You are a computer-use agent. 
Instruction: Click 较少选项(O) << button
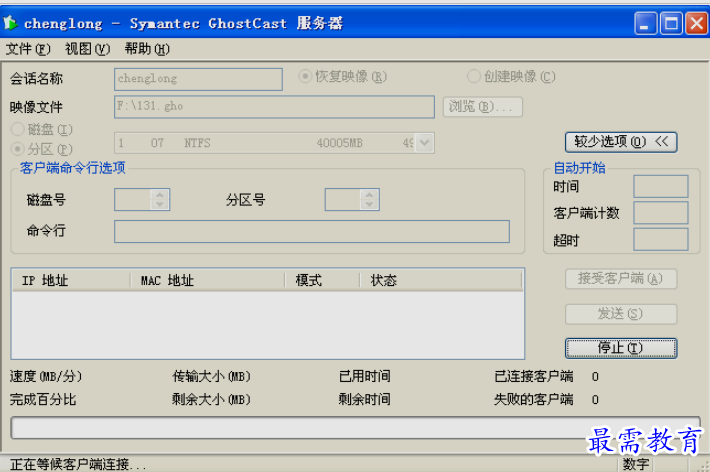[621, 142]
